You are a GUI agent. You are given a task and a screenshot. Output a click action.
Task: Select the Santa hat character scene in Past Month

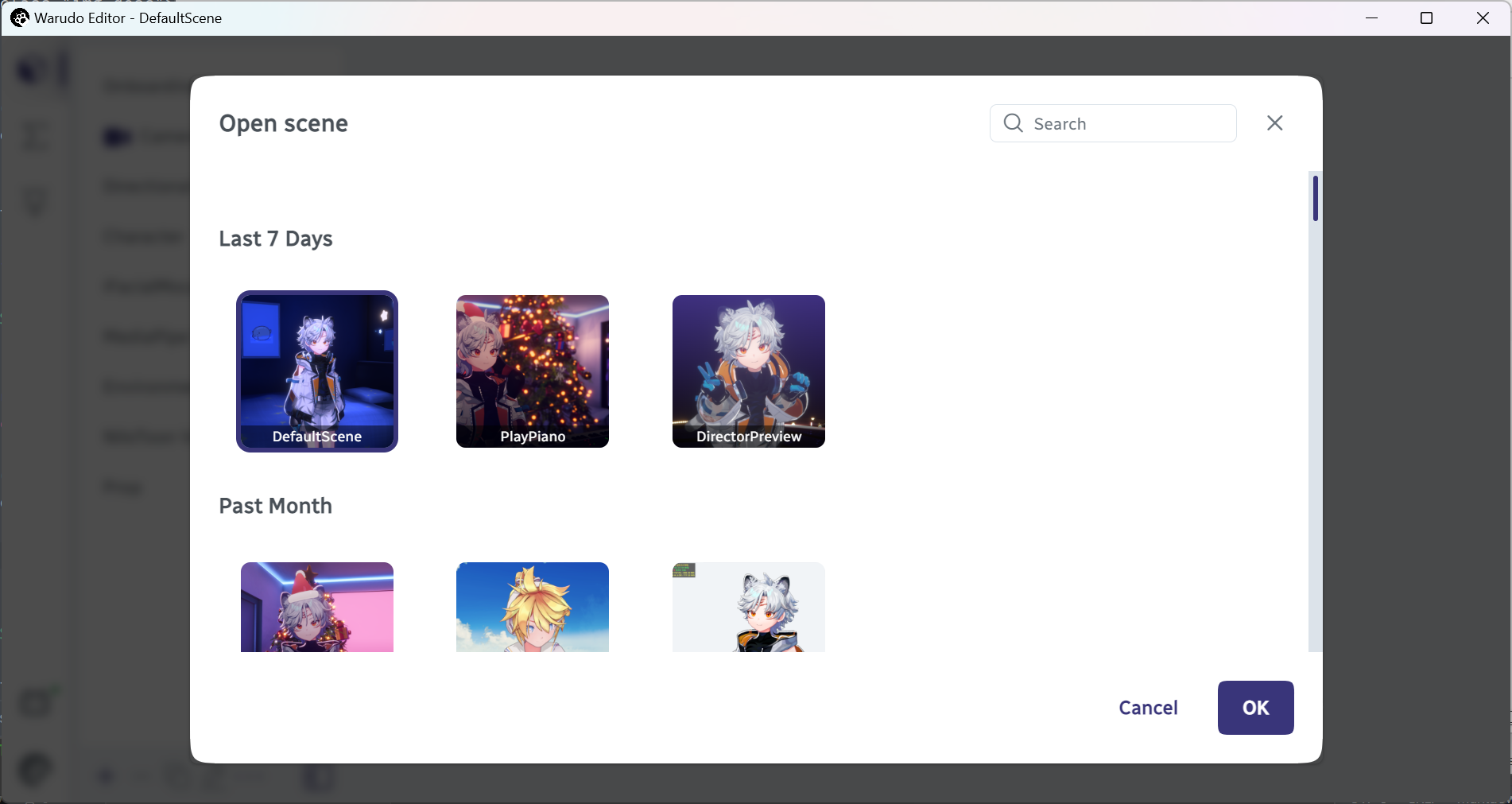(317, 607)
